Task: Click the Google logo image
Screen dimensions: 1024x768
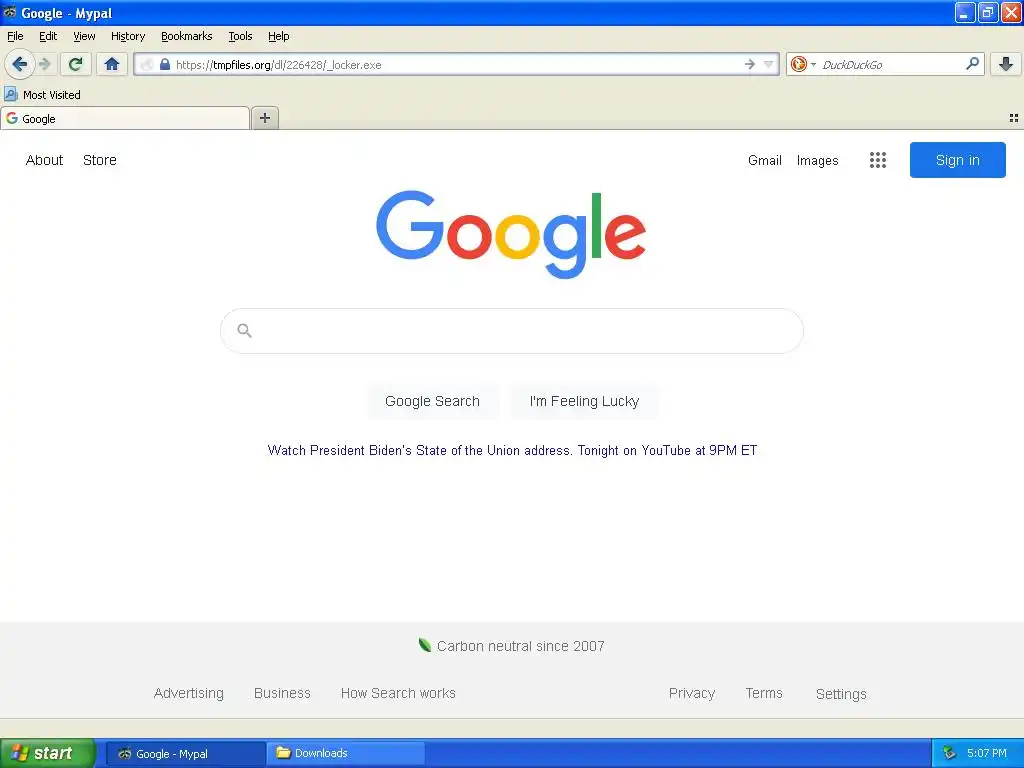Action: [x=511, y=234]
